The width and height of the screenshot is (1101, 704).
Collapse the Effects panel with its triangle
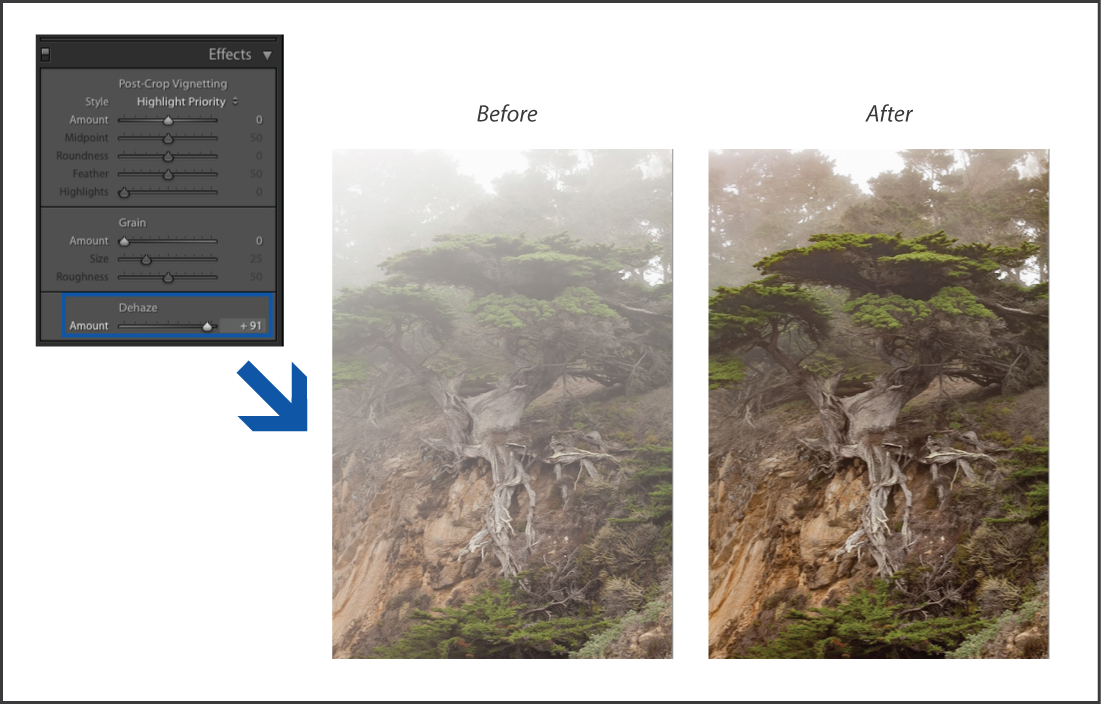[x=267, y=55]
